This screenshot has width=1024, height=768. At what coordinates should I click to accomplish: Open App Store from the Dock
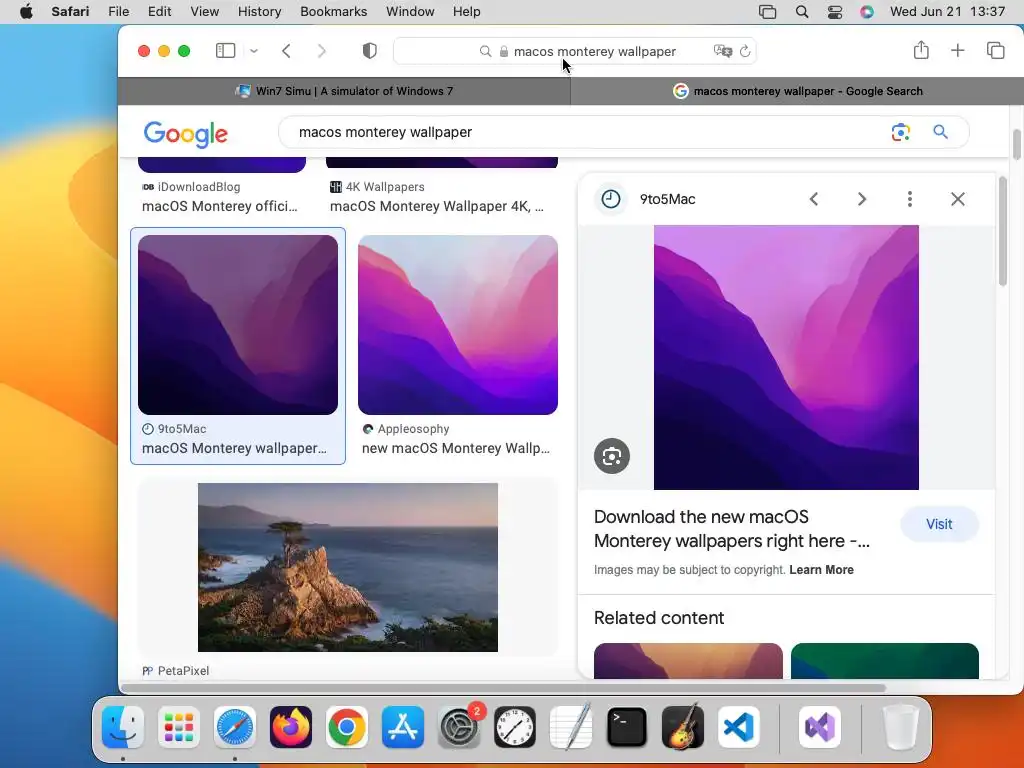403,727
